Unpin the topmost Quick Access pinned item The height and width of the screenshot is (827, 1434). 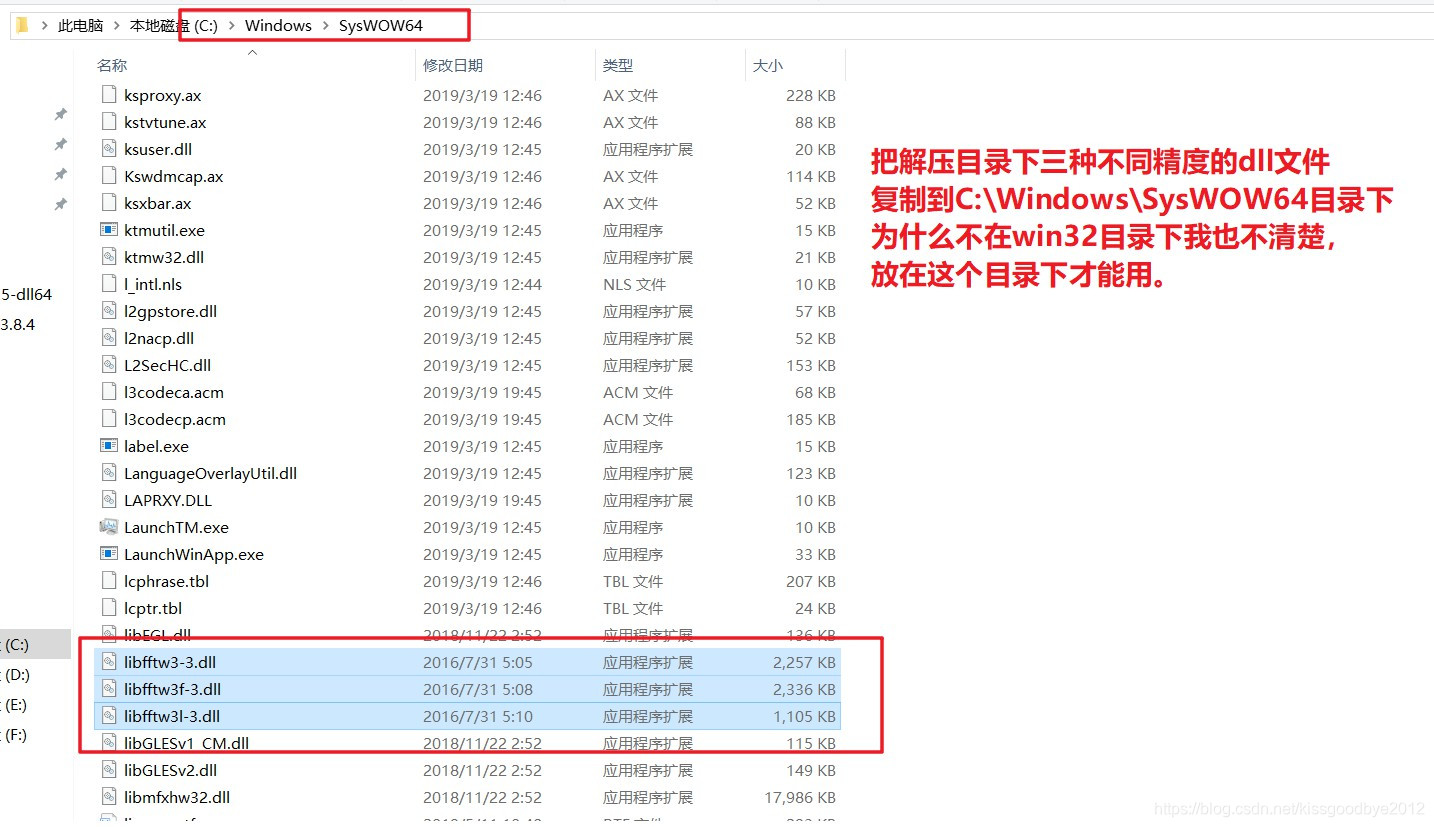59,115
